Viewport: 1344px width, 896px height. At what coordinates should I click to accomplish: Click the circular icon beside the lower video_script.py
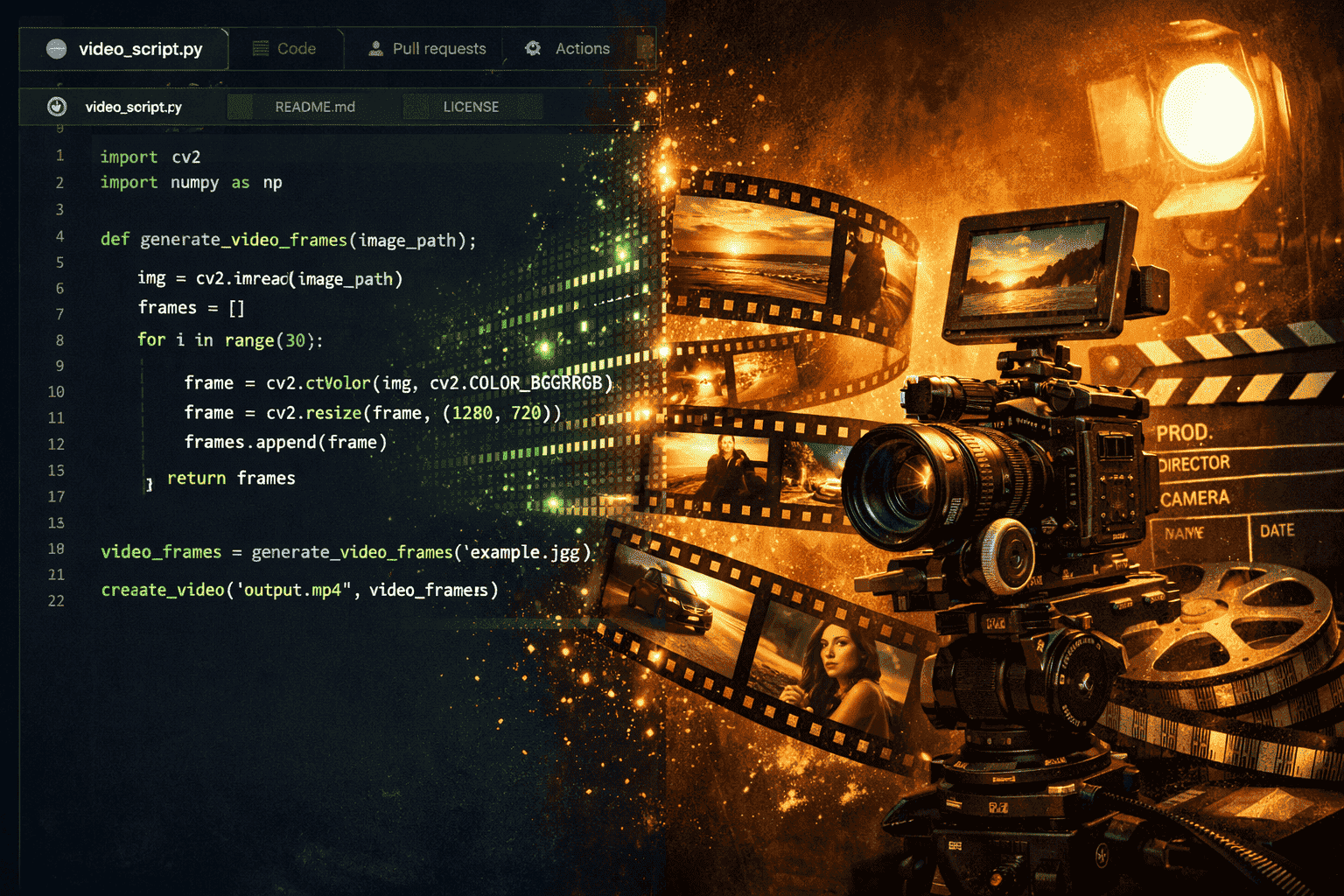[x=57, y=107]
